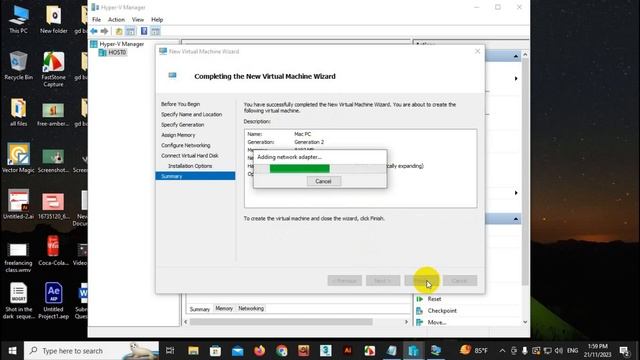Click the Finish wizard button
This screenshot has height=360, width=640.
(x=422, y=281)
